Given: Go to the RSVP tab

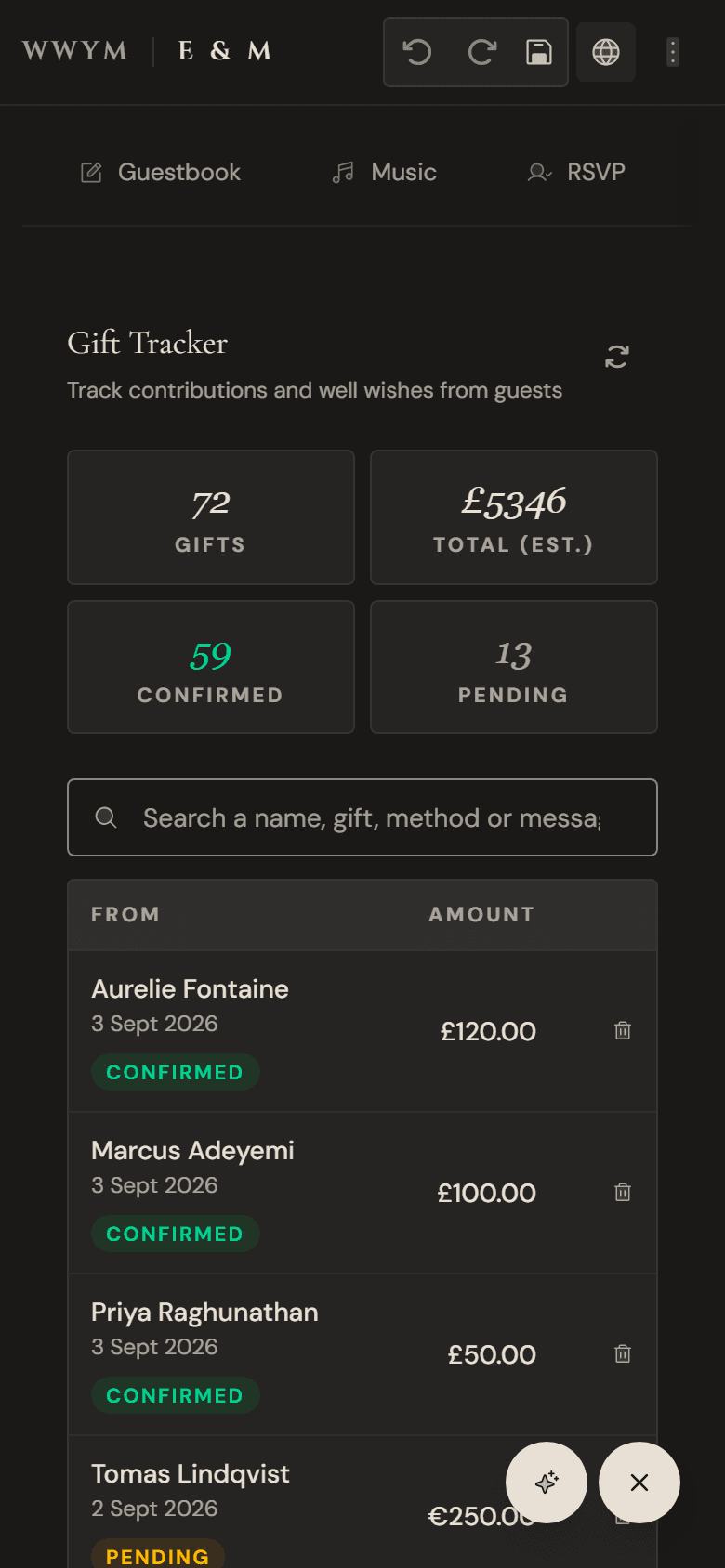Looking at the screenshot, I should tap(577, 172).
